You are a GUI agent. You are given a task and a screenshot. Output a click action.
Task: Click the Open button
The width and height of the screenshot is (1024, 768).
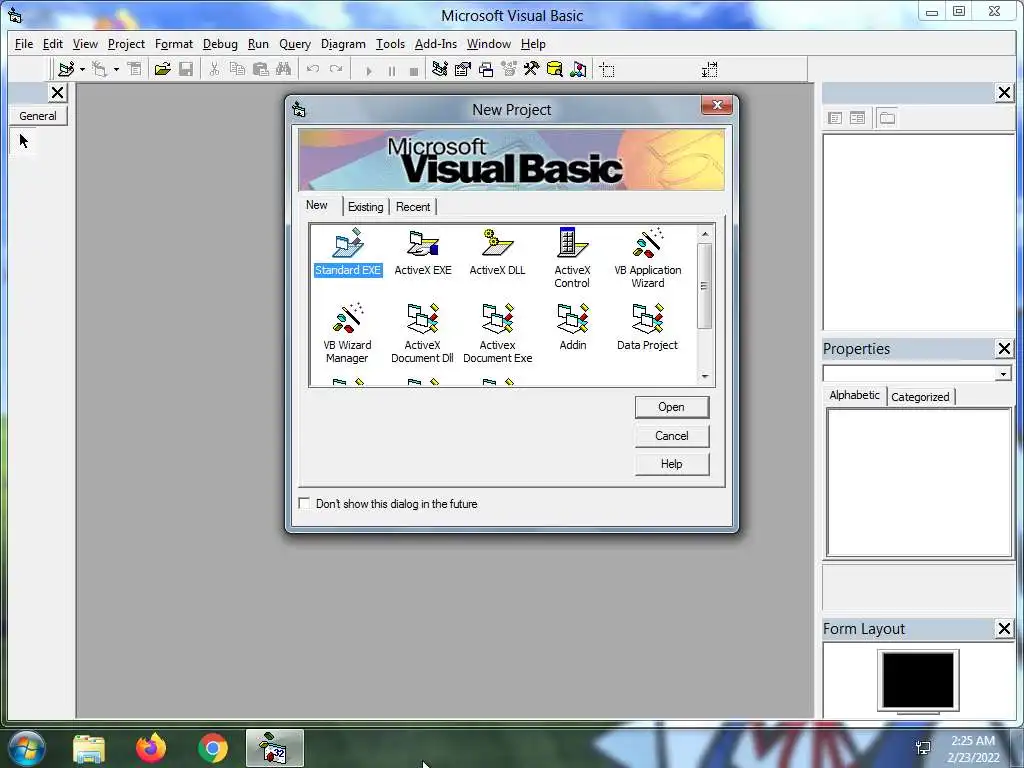pyautogui.click(x=671, y=407)
